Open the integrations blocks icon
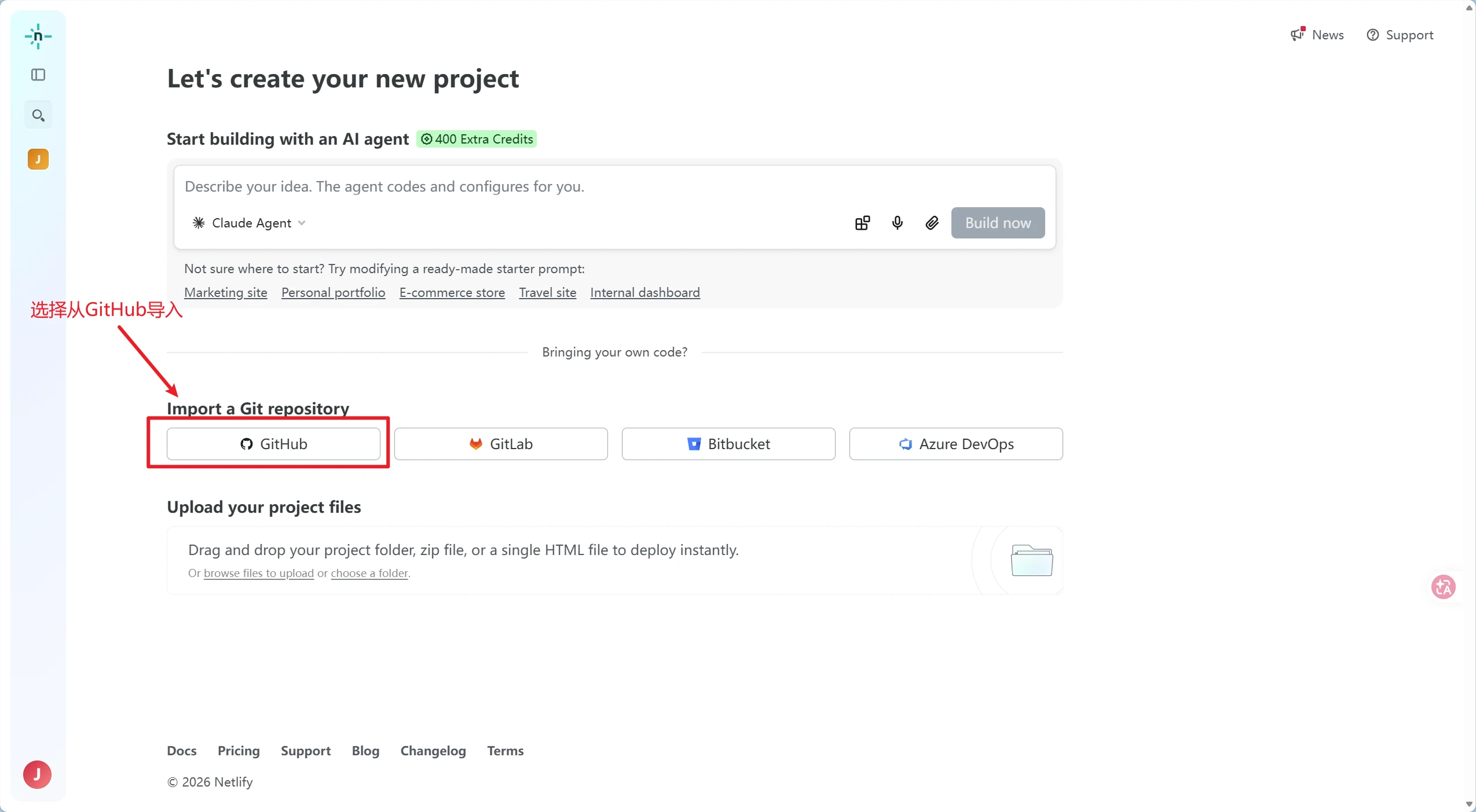Viewport: 1476px width, 812px height. 862,223
